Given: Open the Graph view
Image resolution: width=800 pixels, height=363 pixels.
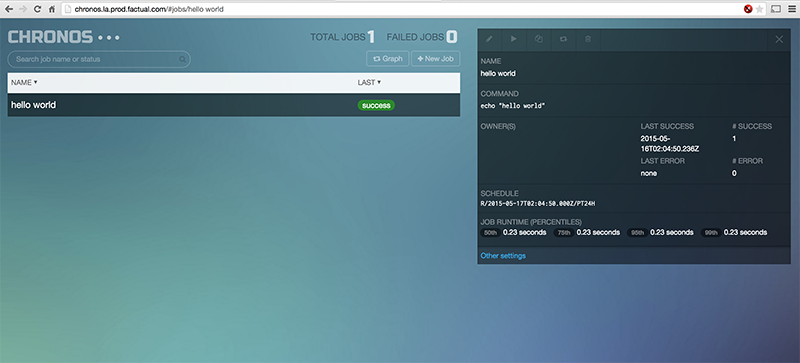Looking at the screenshot, I should [388, 59].
